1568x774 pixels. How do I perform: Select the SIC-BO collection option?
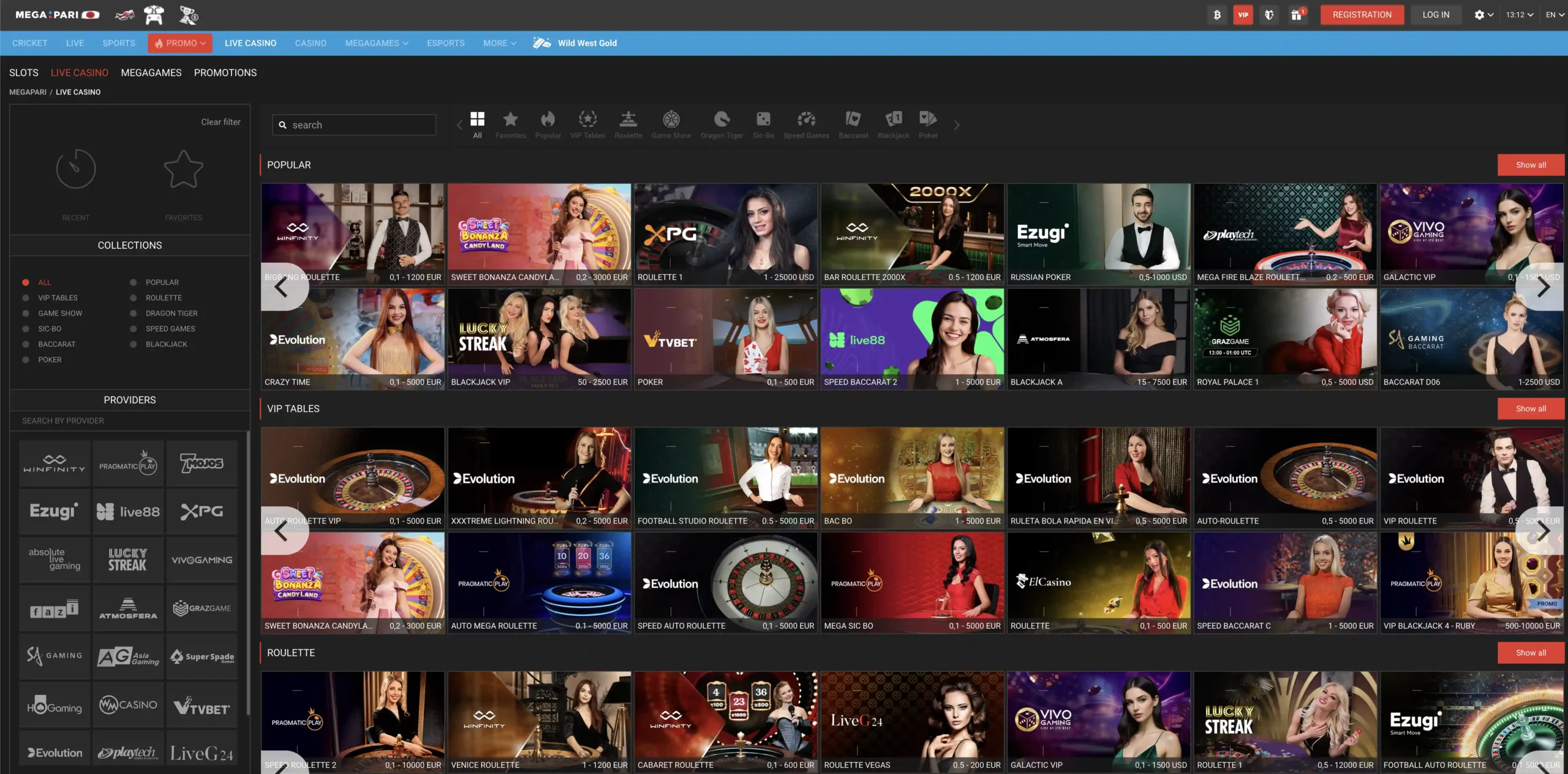42,329
